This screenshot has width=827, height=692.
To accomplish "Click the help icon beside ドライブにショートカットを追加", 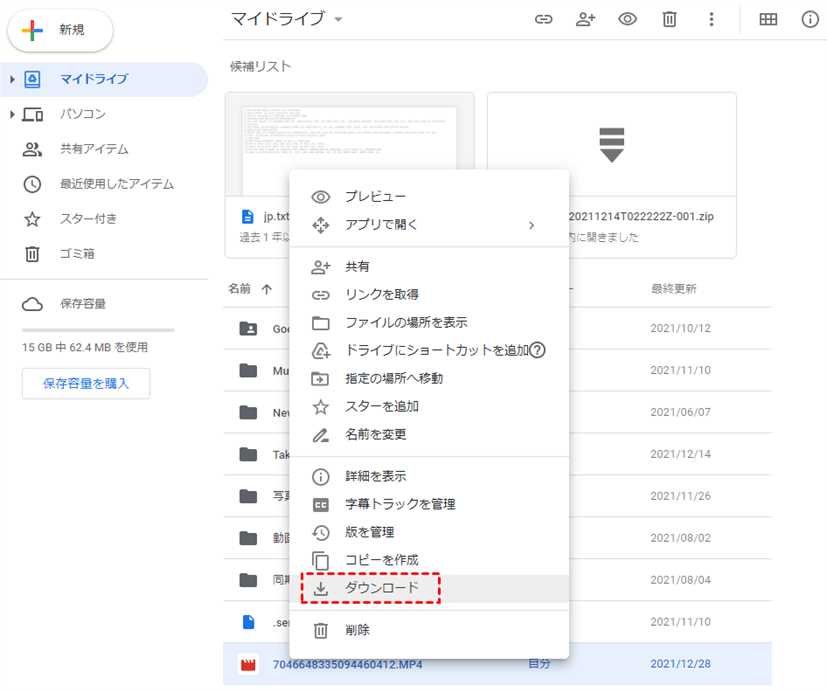I will [x=537, y=350].
